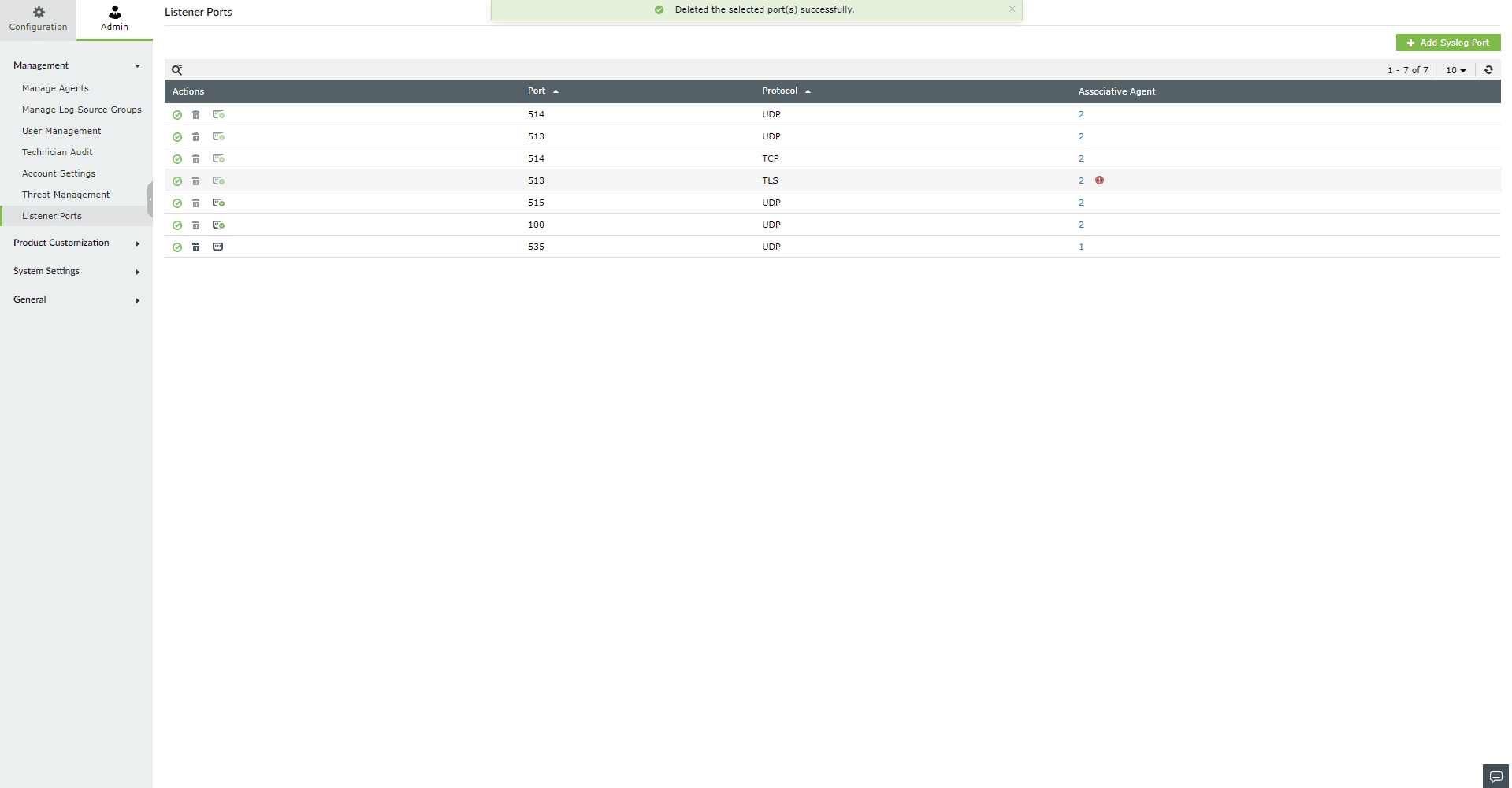Click the chat support icon at bottom right

(1495, 775)
